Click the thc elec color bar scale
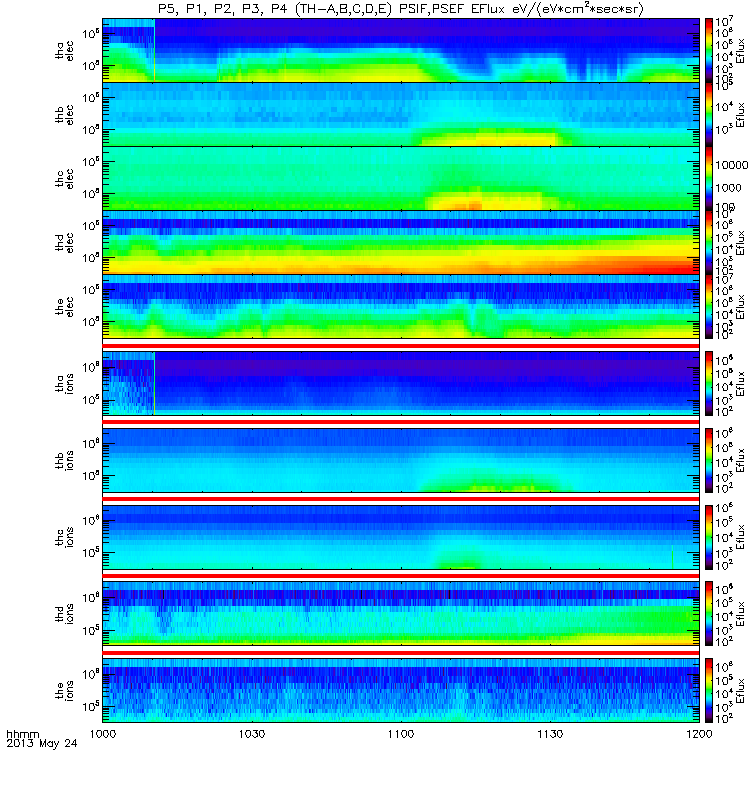The image size is (750, 800). coord(709,178)
